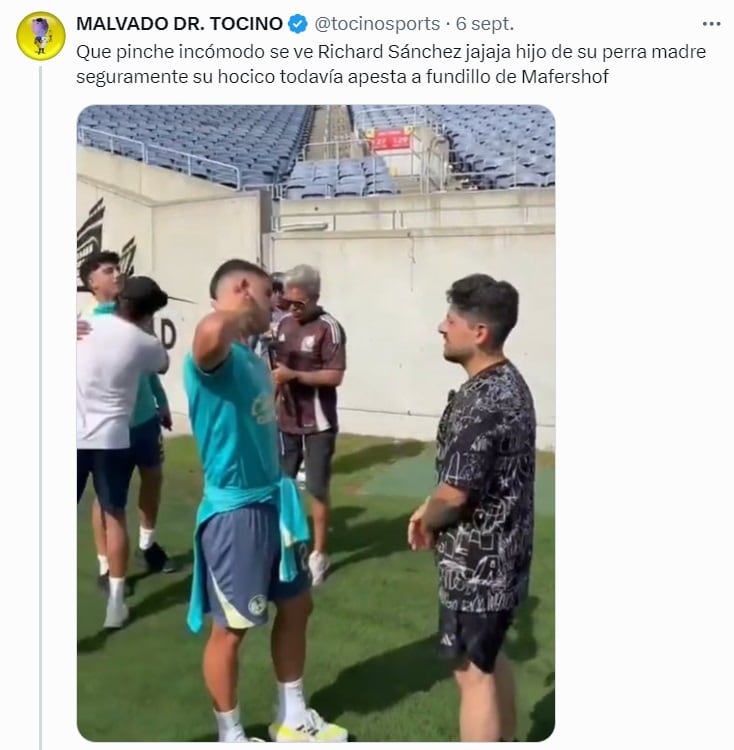Play the embedded video on the tweet

click(316, 423)
